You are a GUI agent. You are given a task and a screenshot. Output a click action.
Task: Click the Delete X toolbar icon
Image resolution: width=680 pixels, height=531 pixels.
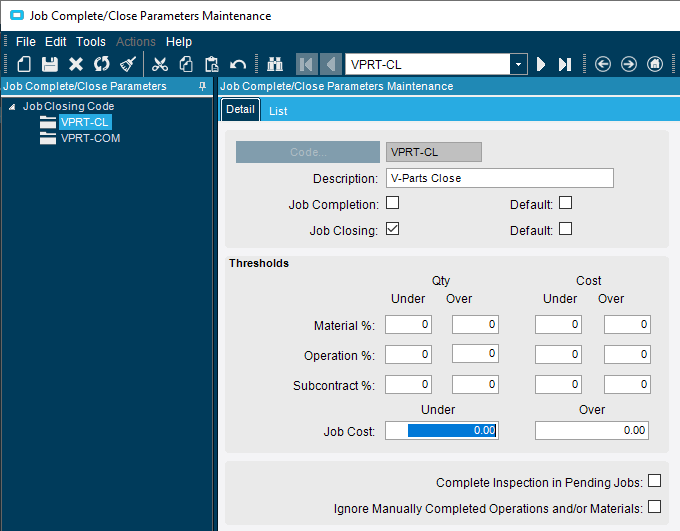point(76,64)
